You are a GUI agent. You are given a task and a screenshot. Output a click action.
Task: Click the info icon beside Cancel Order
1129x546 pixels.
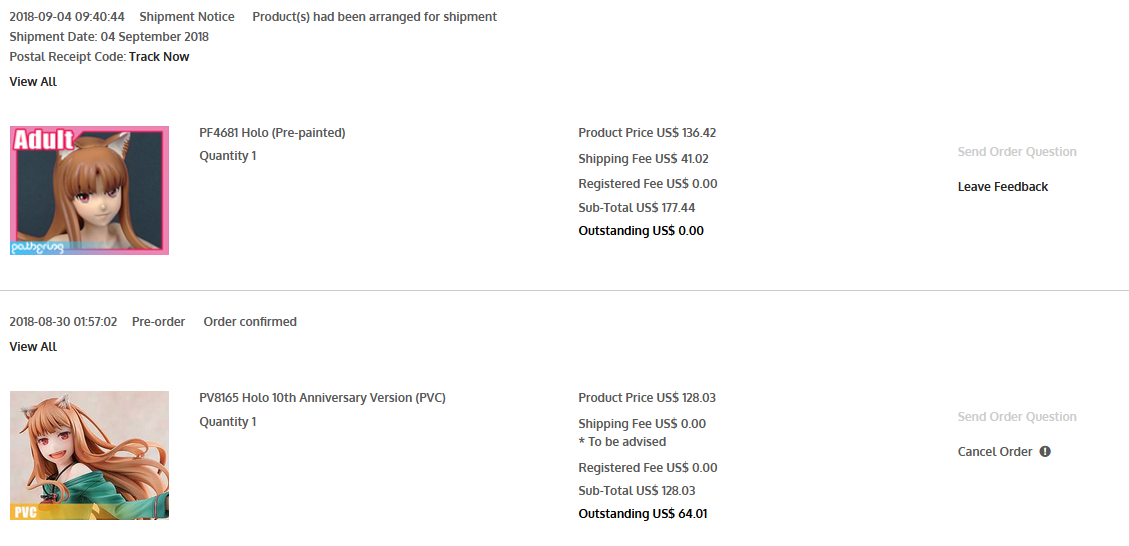(x=1045, y=452)
